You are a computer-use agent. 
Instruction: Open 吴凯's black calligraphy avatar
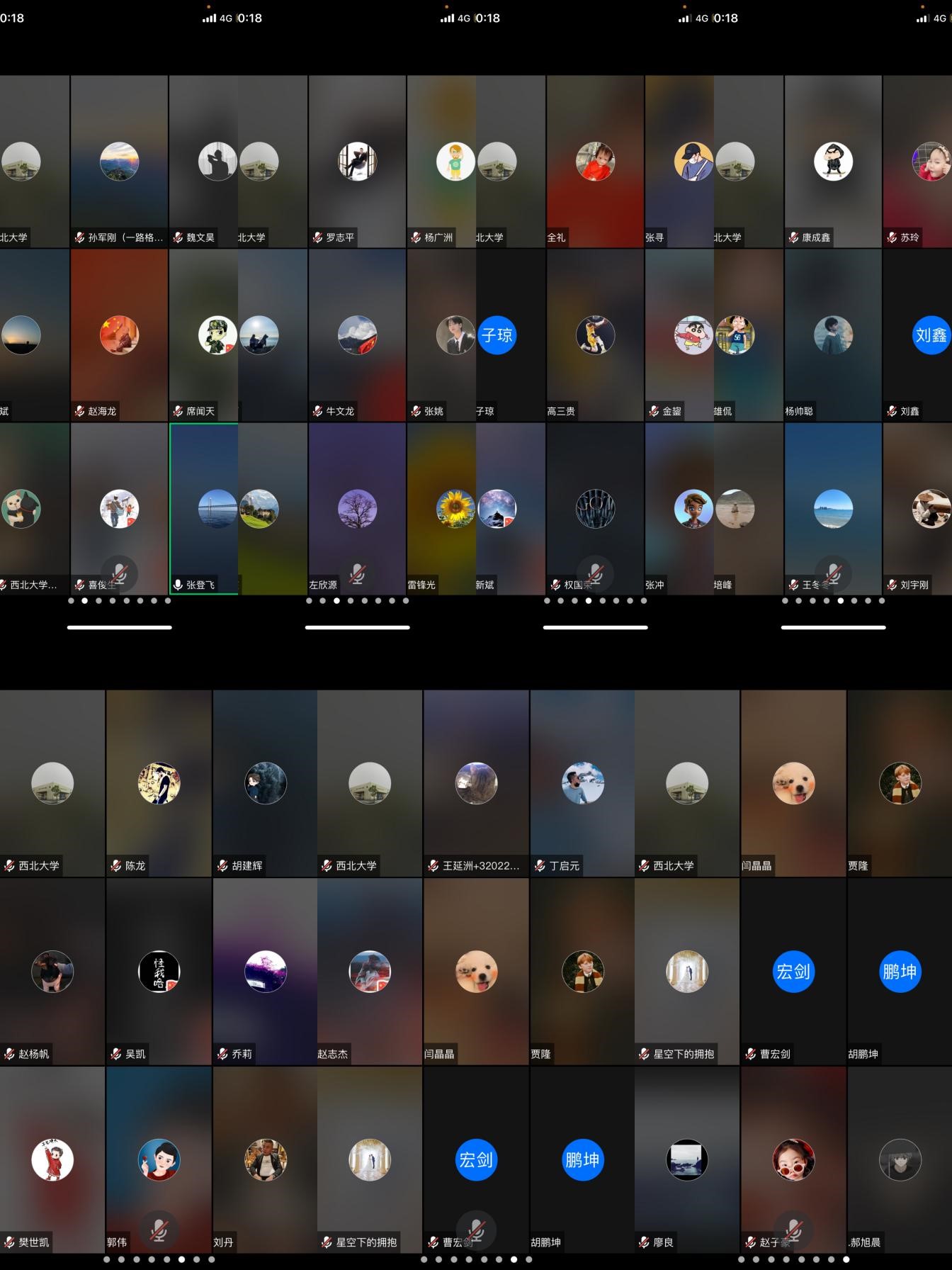pyautogui.click(x=159, y=972)
